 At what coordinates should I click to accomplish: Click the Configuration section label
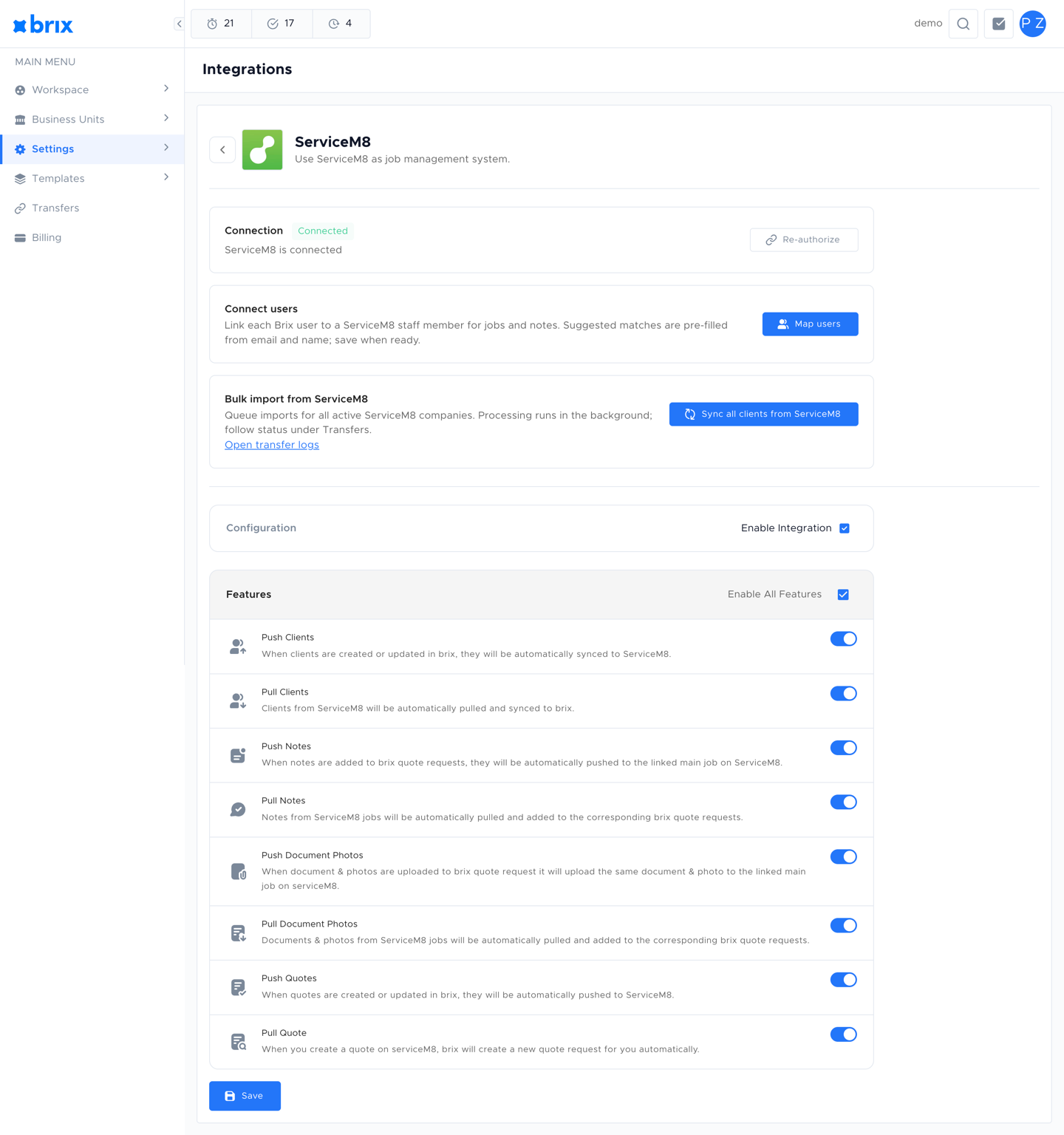[x=261, y=528]
